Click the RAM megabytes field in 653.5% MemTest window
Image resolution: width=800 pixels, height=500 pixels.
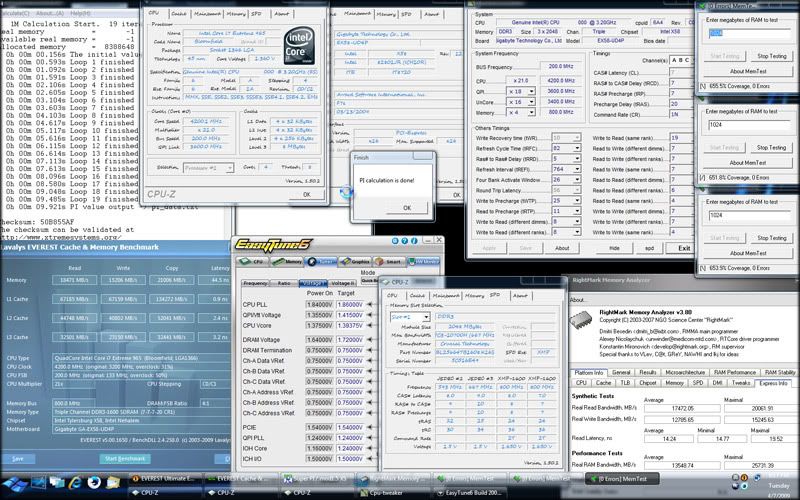tap(750, 216)
